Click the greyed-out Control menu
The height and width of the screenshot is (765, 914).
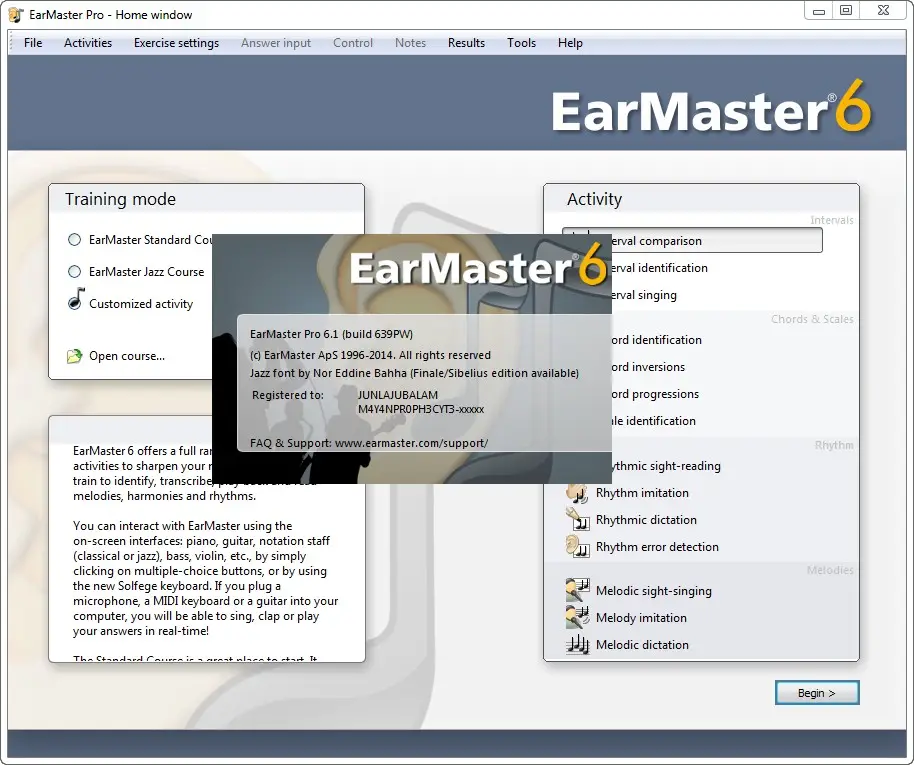[353, 43]
